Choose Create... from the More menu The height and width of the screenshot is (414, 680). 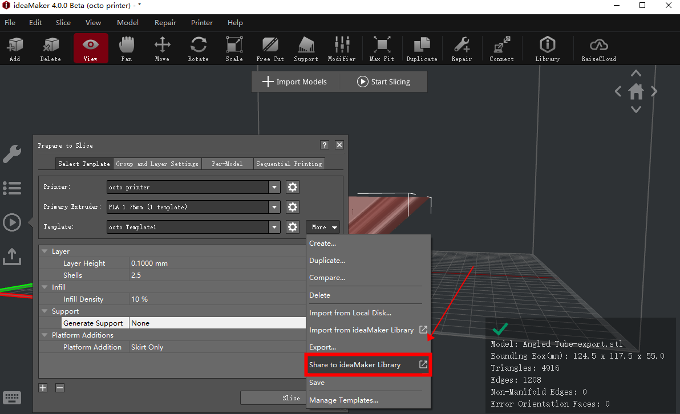click(x=369, y=244)
